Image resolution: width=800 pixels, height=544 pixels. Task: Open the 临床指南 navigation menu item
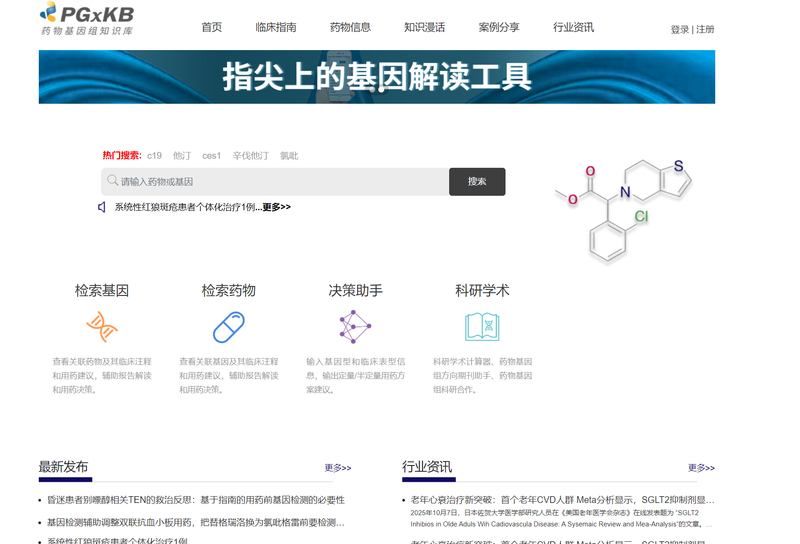[276, 28]
